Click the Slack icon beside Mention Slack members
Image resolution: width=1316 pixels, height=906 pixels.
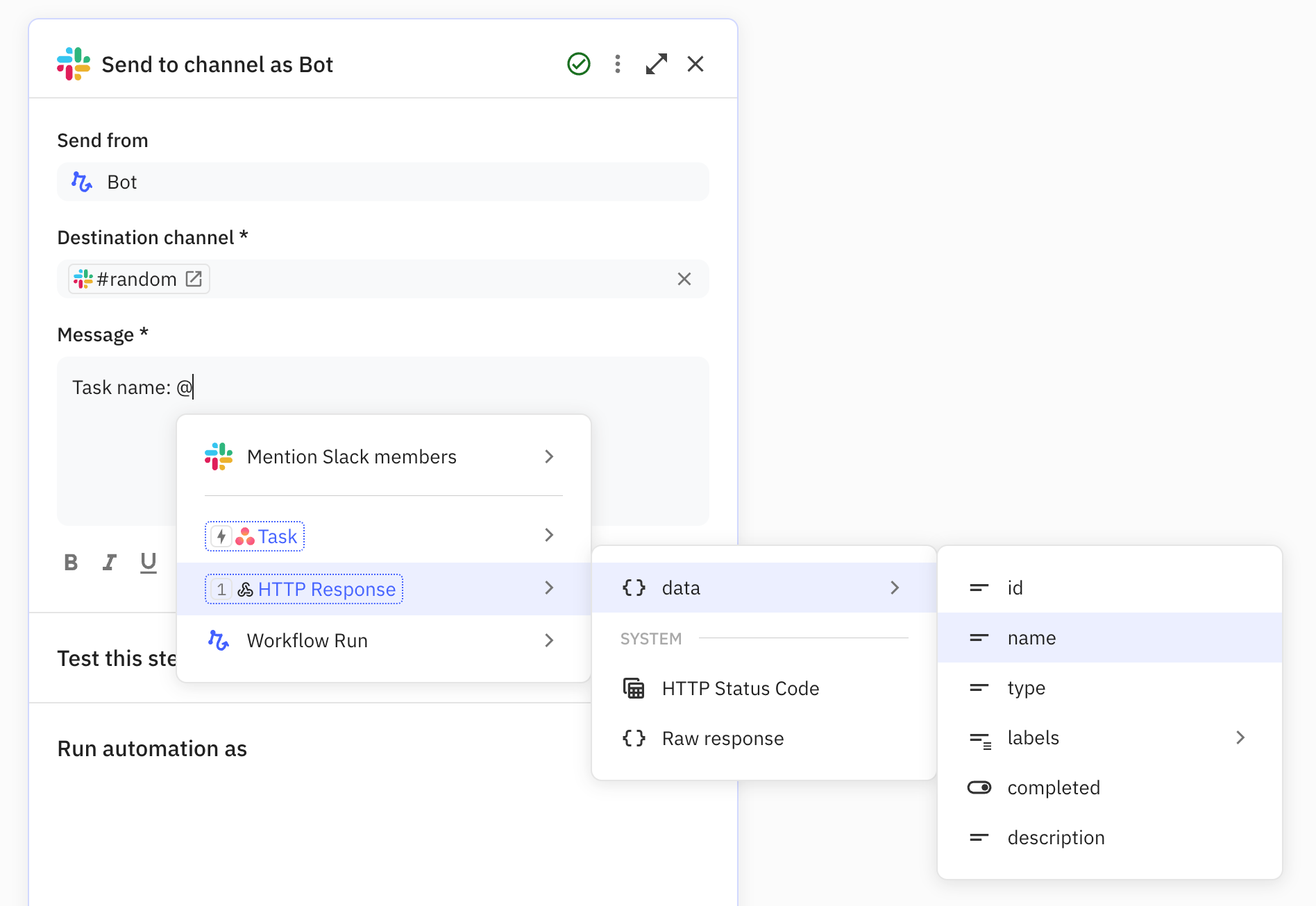point(219,456)
